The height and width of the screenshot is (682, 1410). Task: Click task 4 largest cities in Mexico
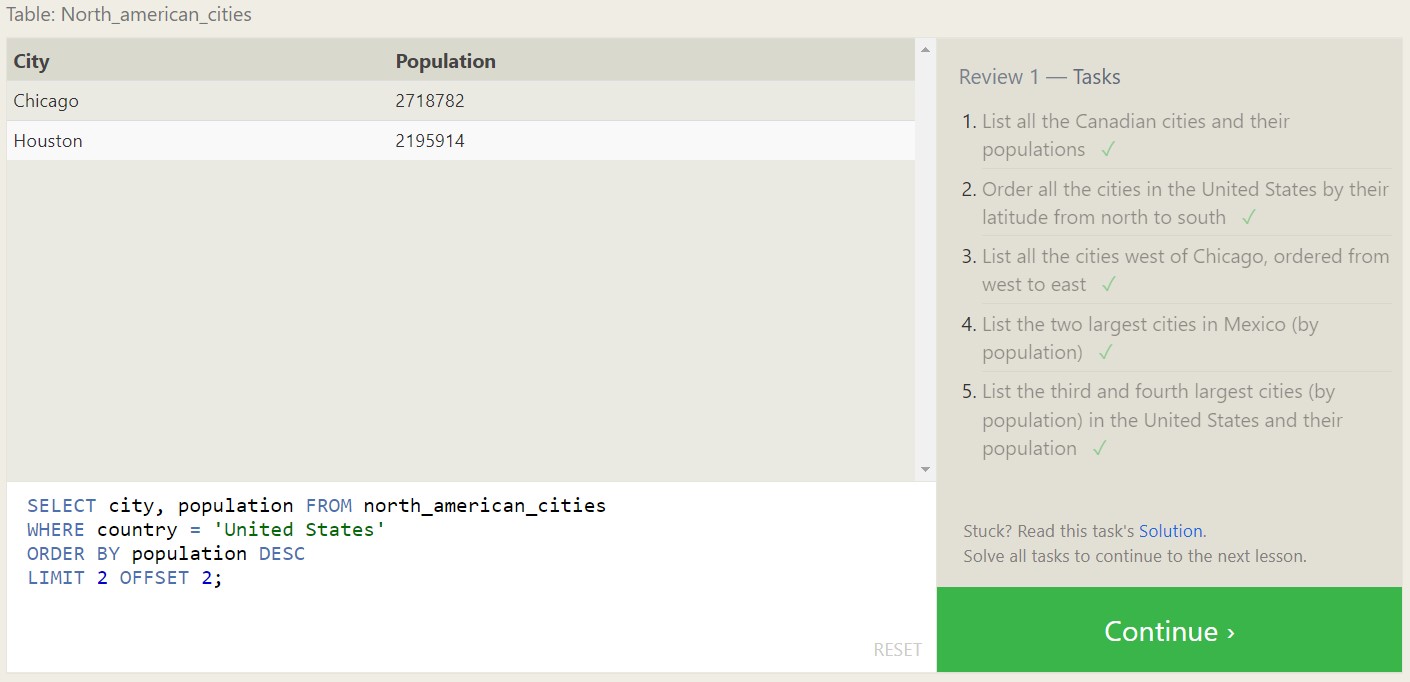(1150, 338)
